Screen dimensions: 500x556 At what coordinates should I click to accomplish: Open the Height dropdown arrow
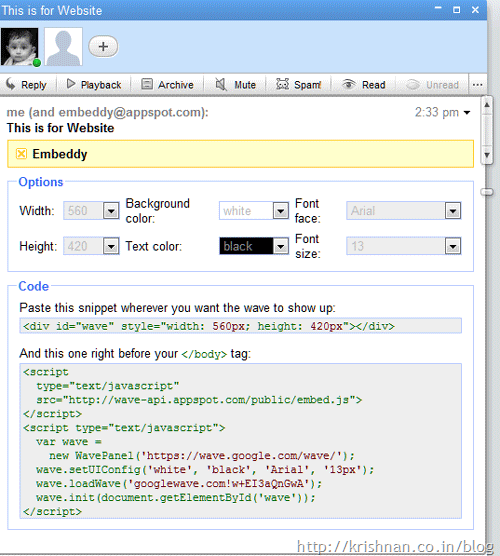[x=111, y=246]
